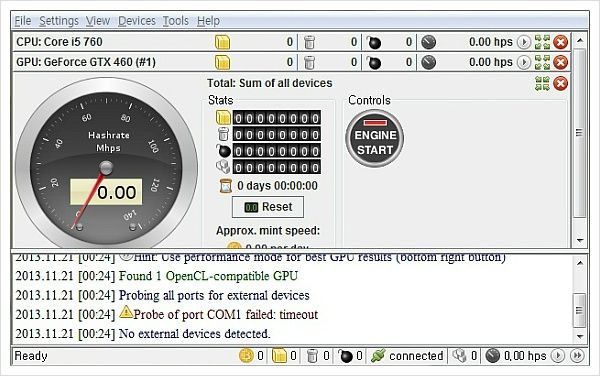This screenshot has height=376, width=600.
Task: Click the device panel scrollbar thumb
Action: (580, 132)
